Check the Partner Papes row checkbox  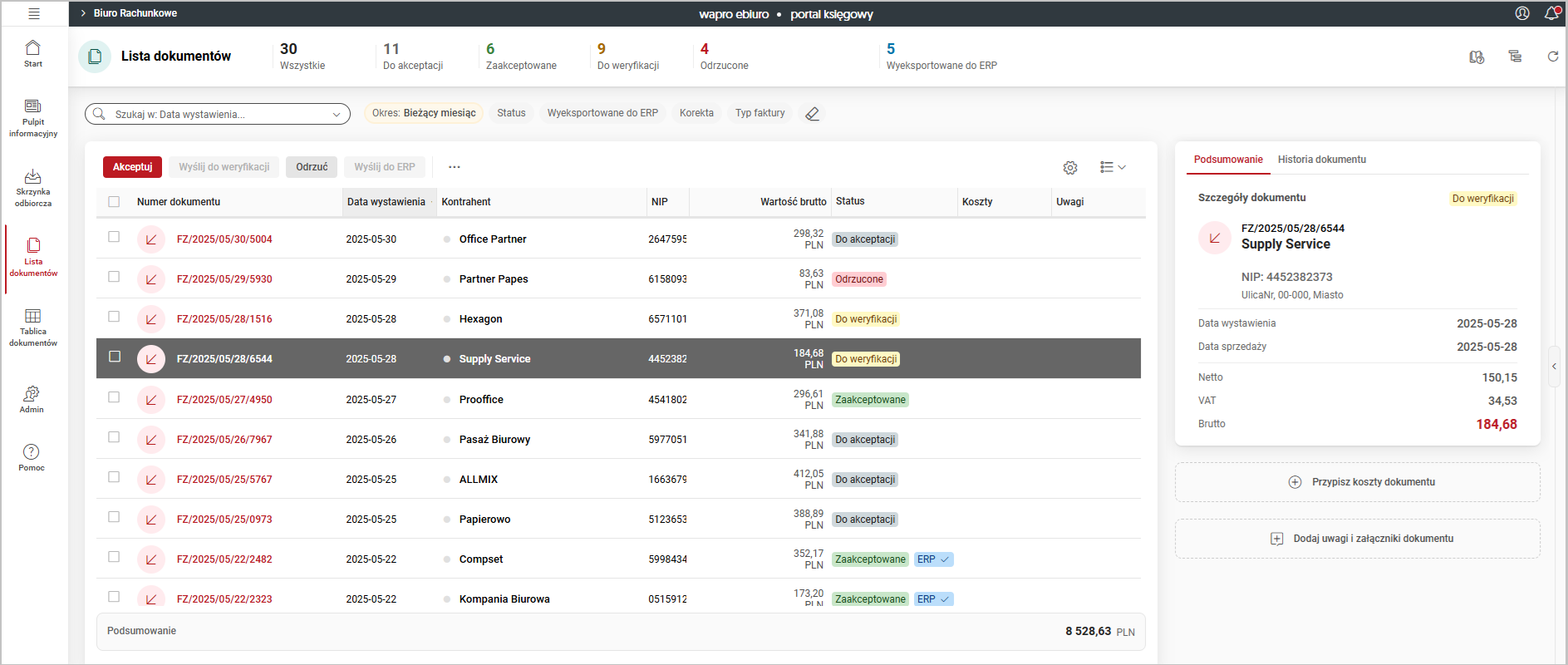(x=114, y=277)
